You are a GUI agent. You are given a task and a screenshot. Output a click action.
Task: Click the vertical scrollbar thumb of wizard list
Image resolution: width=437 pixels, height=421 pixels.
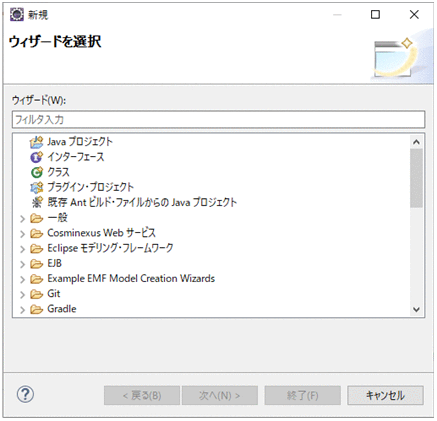tap(416, 178)
